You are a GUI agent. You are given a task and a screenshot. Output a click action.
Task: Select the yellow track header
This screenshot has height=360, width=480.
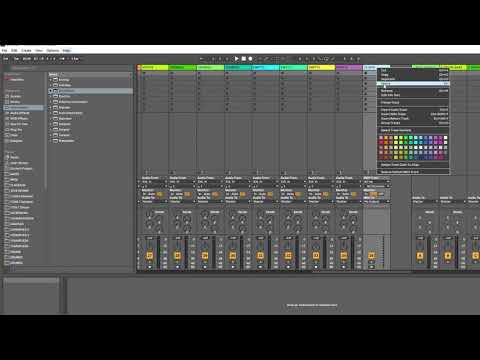point(321,67)
